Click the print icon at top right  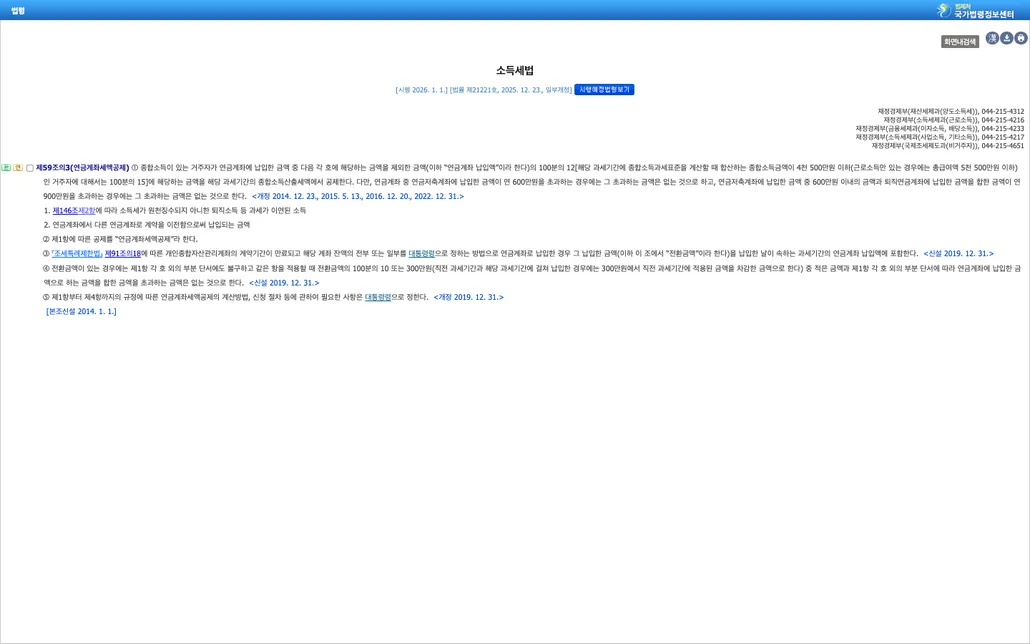coord(1021,39)
